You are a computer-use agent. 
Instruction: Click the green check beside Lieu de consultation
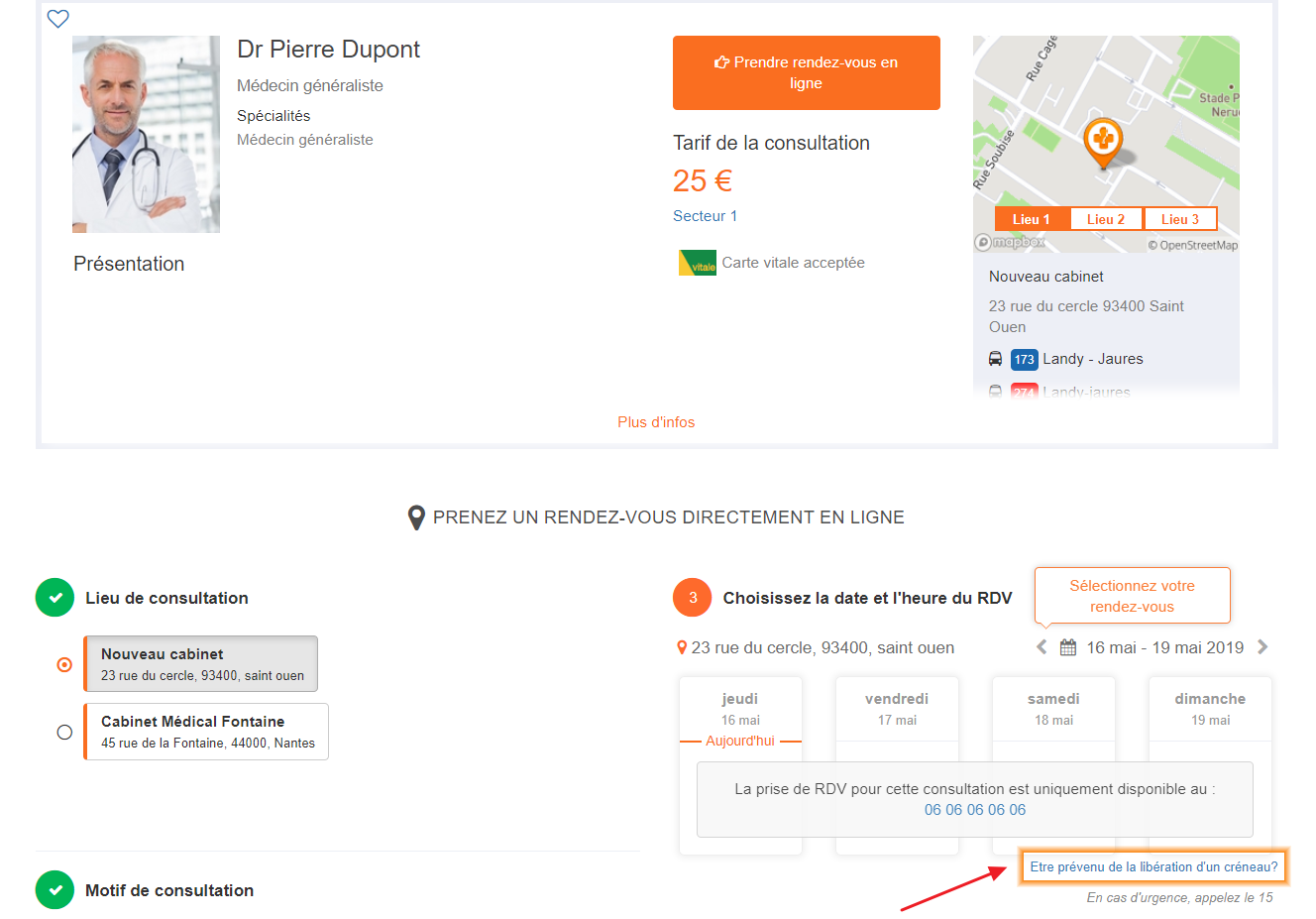55,598
